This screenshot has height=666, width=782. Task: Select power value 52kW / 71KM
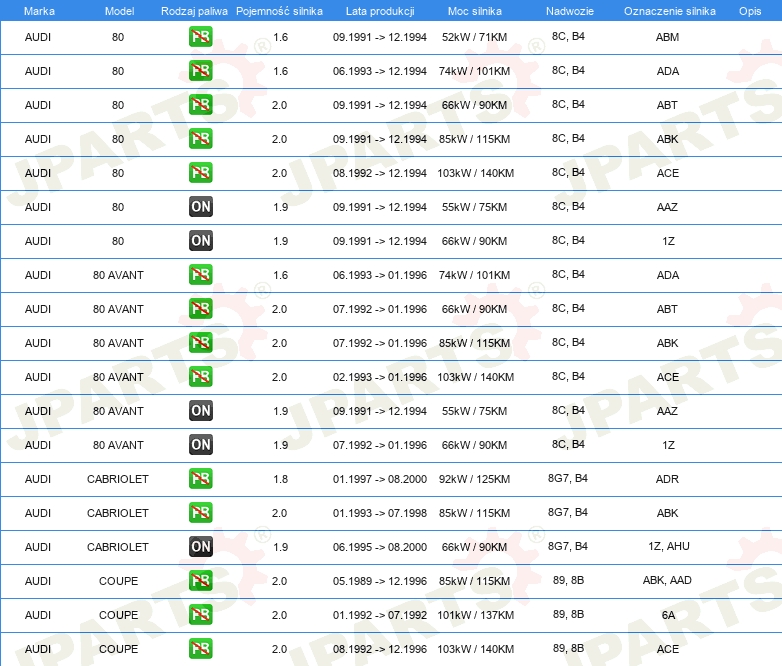pyautogui.click(x=474, y=37)
